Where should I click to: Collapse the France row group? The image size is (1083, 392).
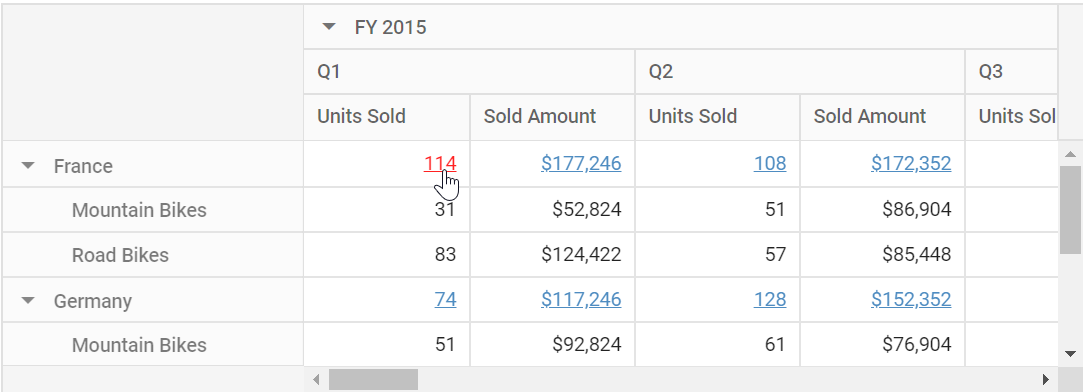[x=28, y=166]
